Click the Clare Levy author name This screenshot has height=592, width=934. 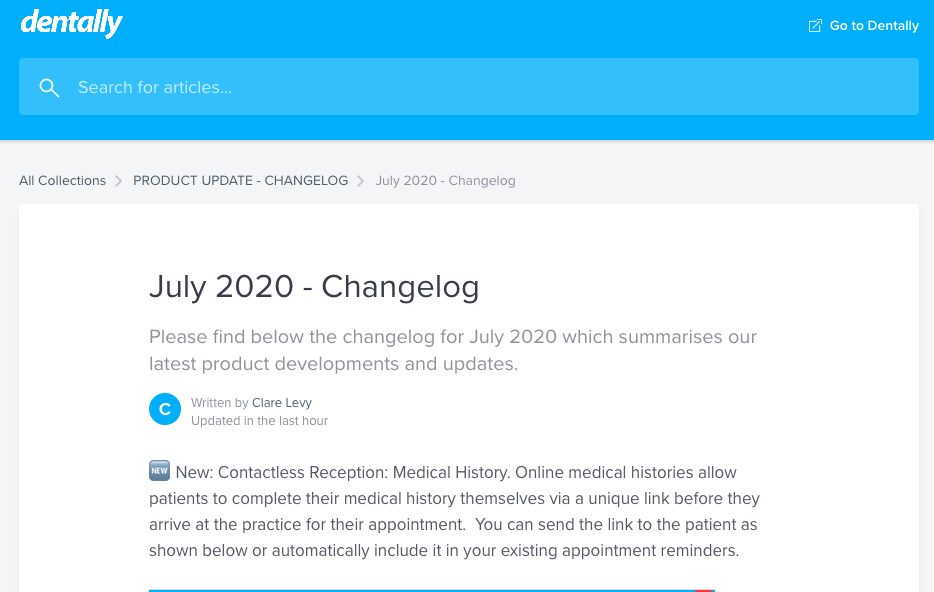pos(281,402)
